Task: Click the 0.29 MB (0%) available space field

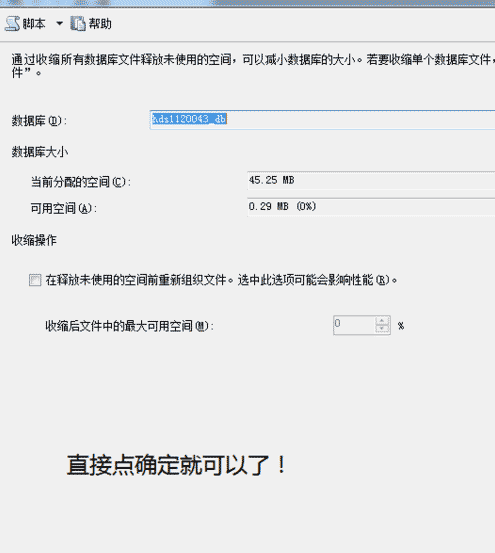Action: (x=371, y=207)
